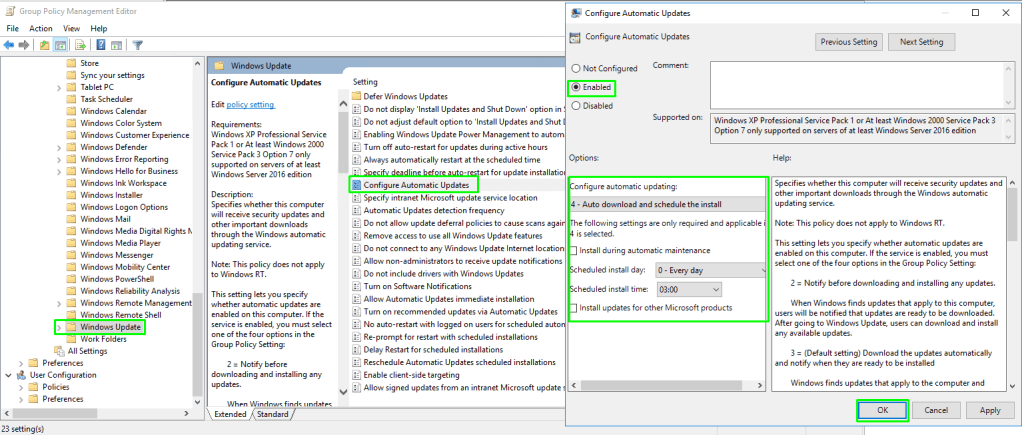
Task: Enable Install updates for other Microsoft products
Action: click(574, 307)
